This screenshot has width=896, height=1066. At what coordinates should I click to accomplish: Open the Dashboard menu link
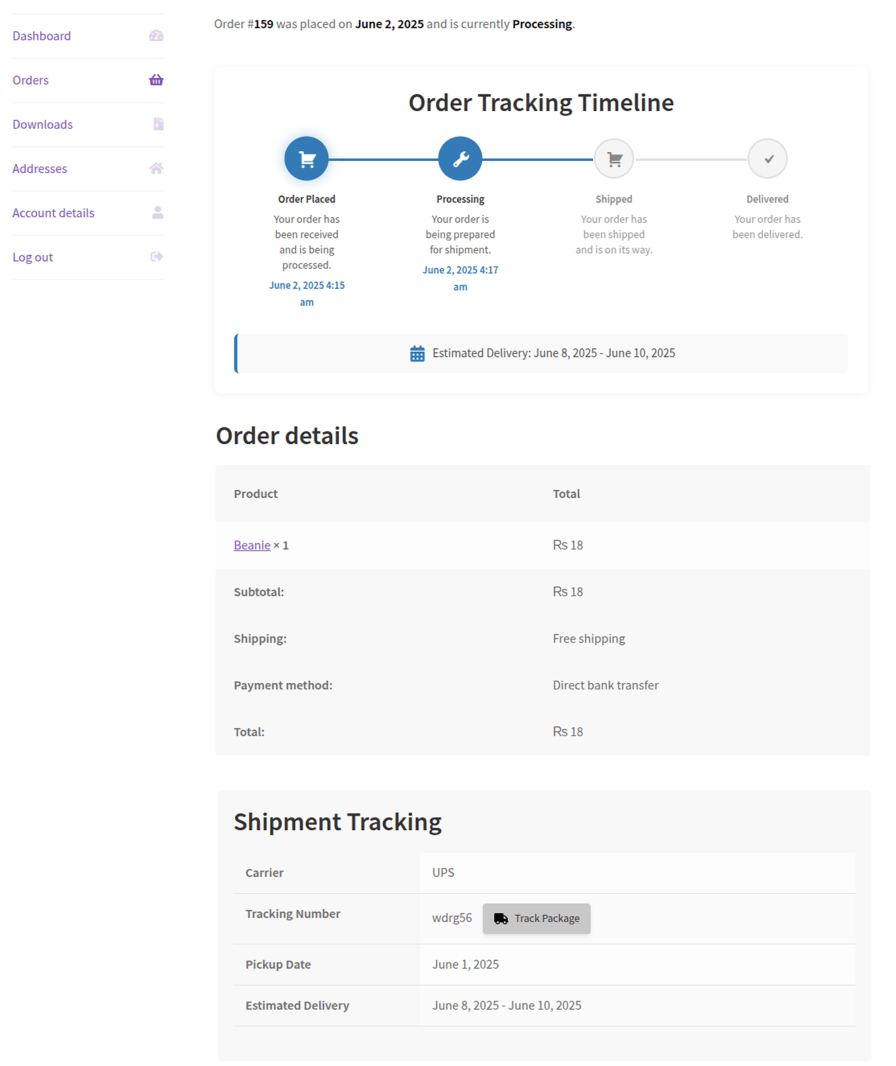[41, 36]
